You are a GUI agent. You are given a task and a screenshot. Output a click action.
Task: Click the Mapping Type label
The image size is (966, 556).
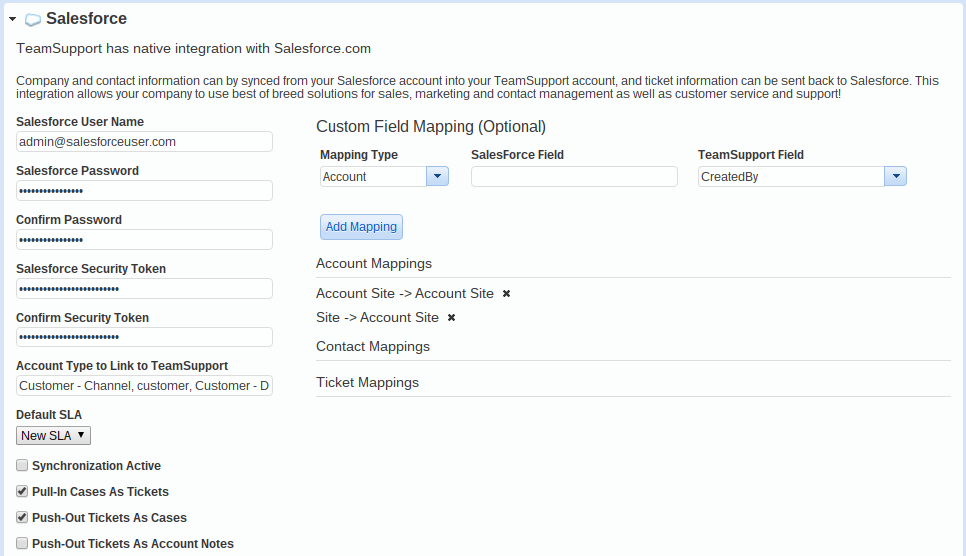(359, 155)
